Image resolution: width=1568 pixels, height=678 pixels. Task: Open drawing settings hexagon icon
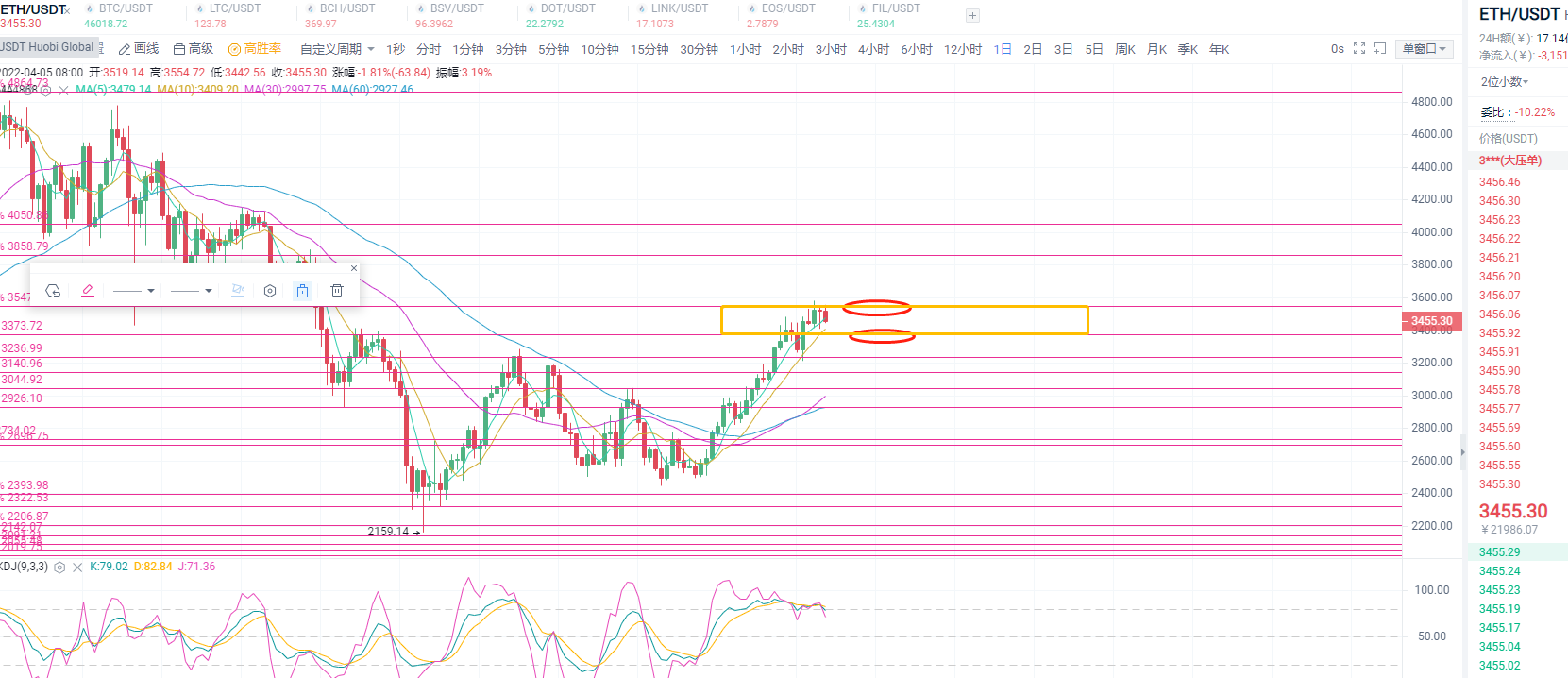point(270,291)
